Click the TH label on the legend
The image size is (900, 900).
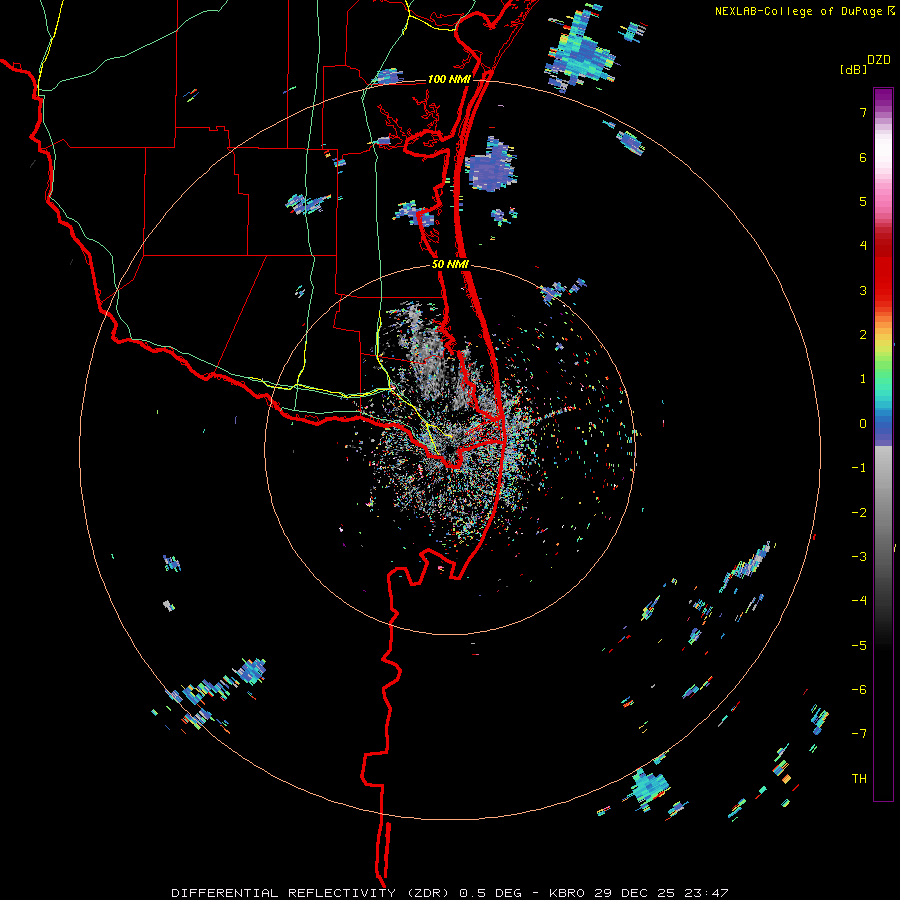tap(859, 779)
